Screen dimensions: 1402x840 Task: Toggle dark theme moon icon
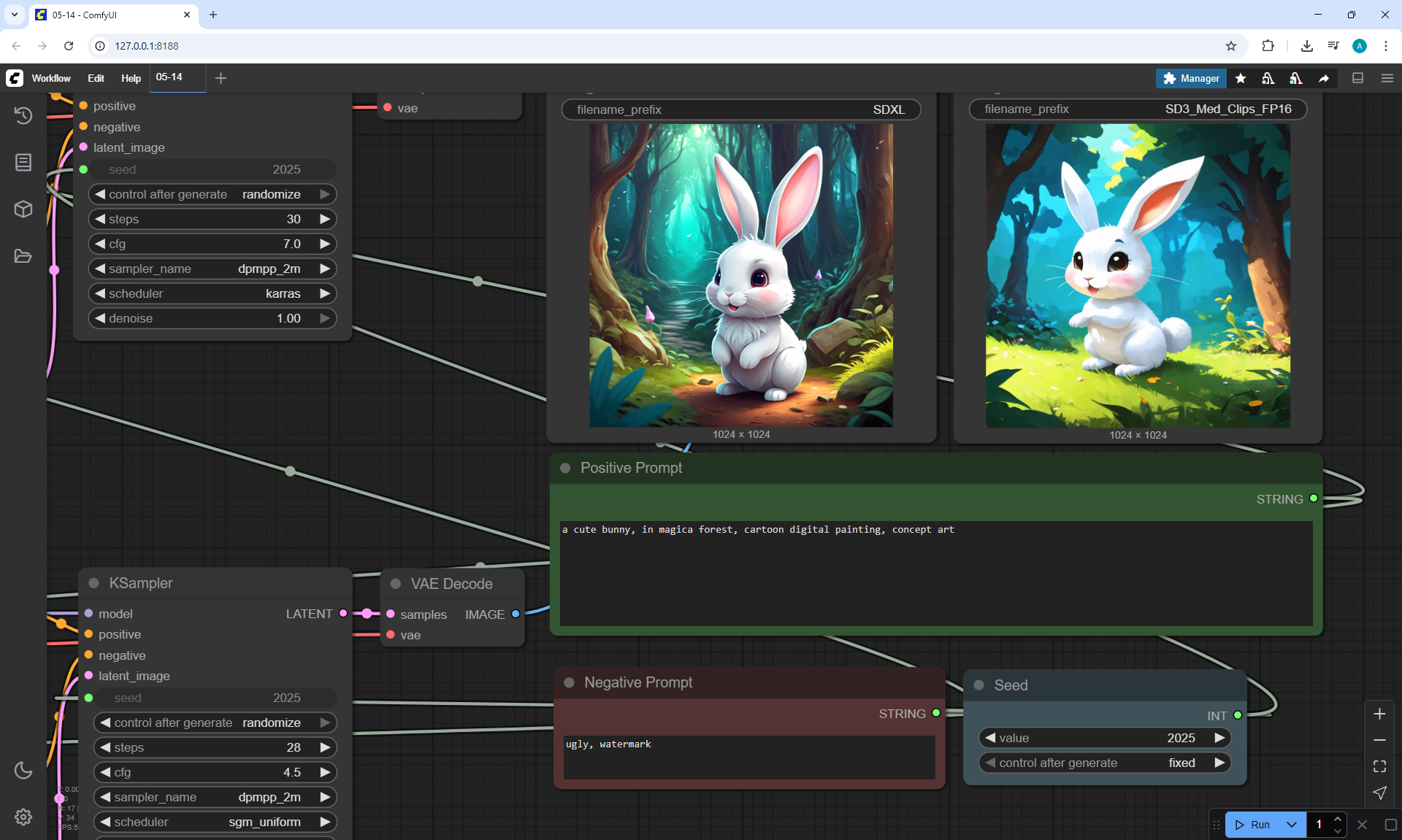(x=23, y=770)
